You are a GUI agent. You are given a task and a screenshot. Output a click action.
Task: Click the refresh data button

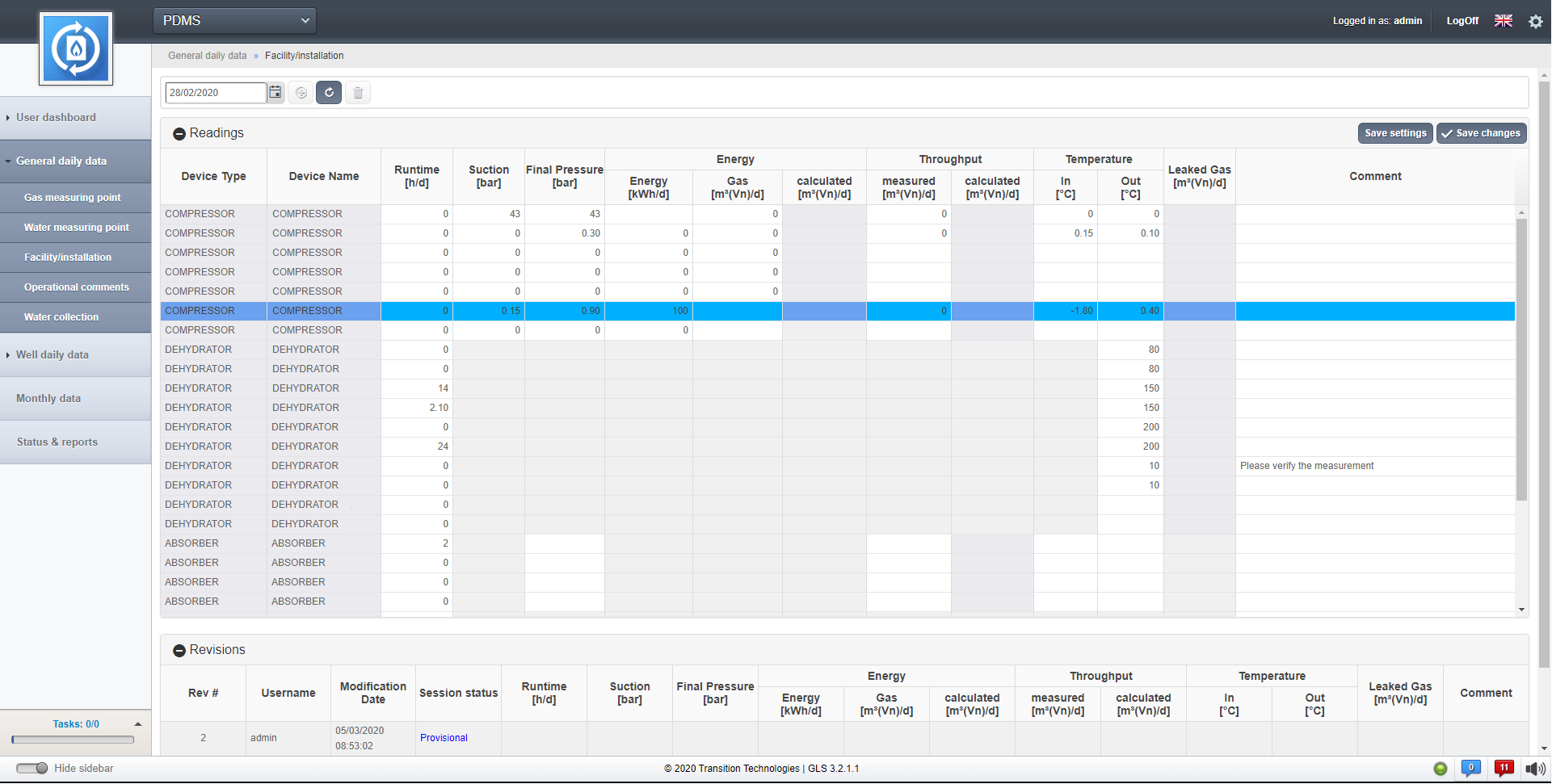click(x=329, y=92)
